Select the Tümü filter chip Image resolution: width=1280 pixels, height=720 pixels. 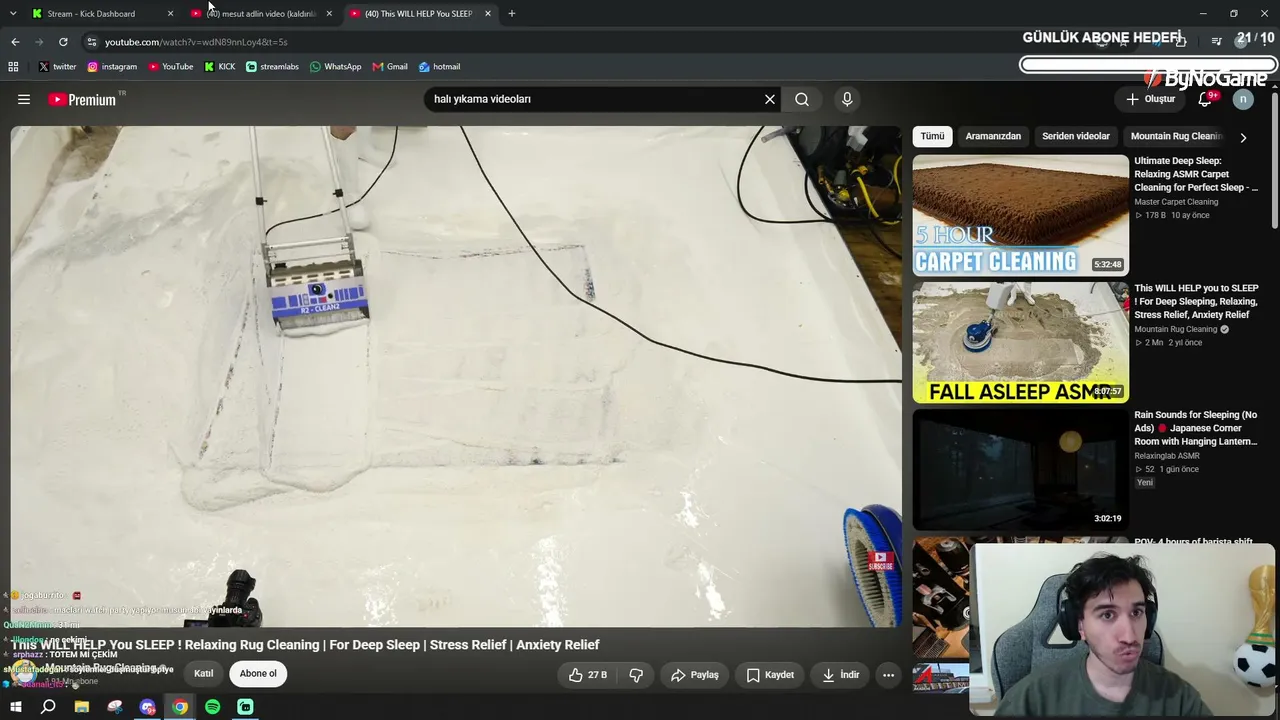[932, 136]
